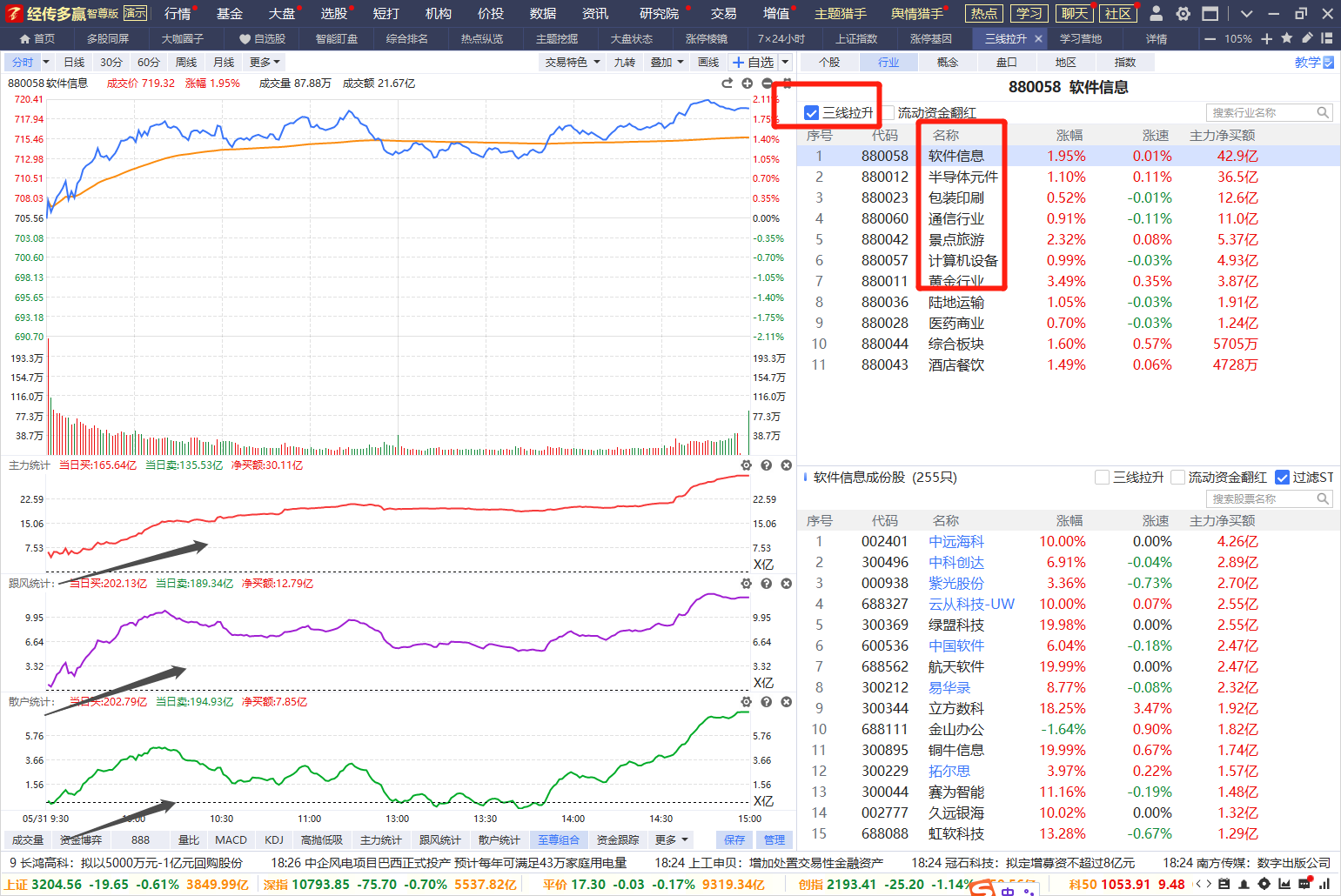Image resolution: width=1341 pixels, height=896 pixels.
Task: Zoom out with the minus icon beside 105%
Action: (1210, 39)
